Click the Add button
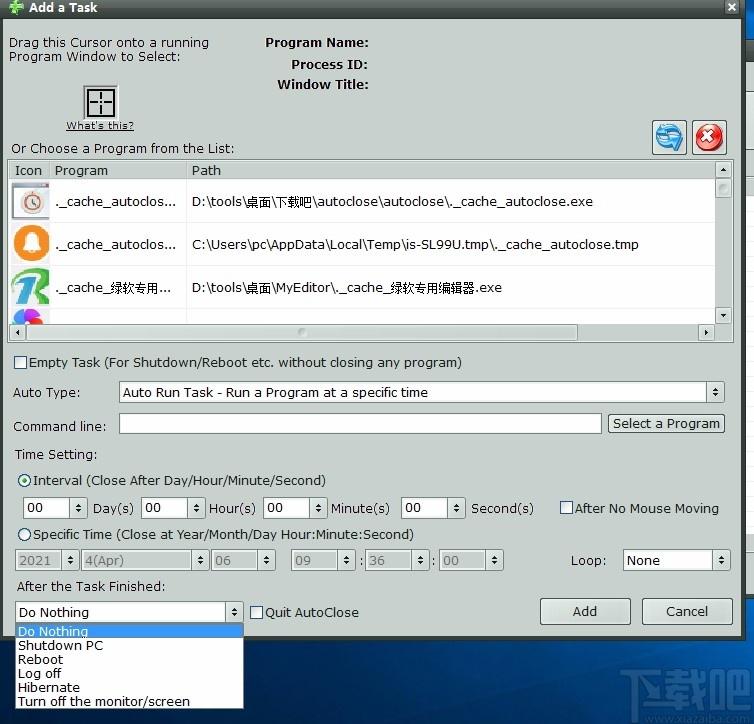The width and height of the screenshot is (754, 724). click(585, 612)
